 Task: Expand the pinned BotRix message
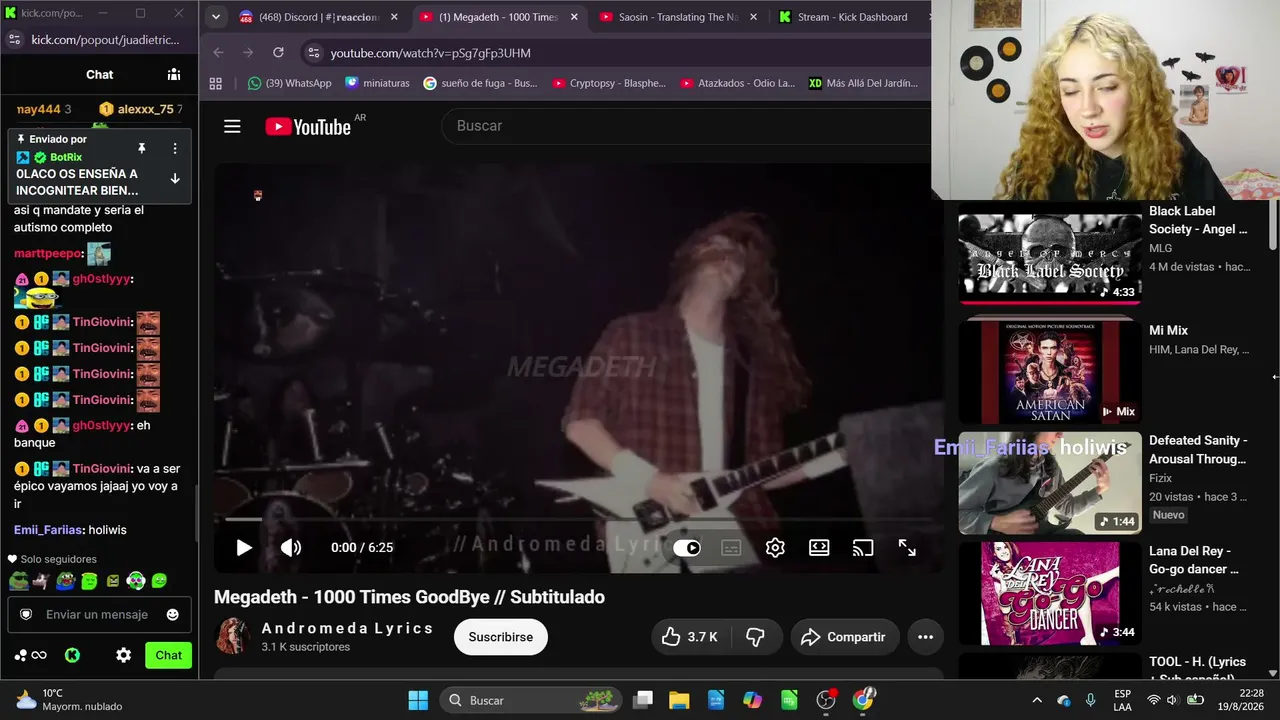[x=175, y=179]
